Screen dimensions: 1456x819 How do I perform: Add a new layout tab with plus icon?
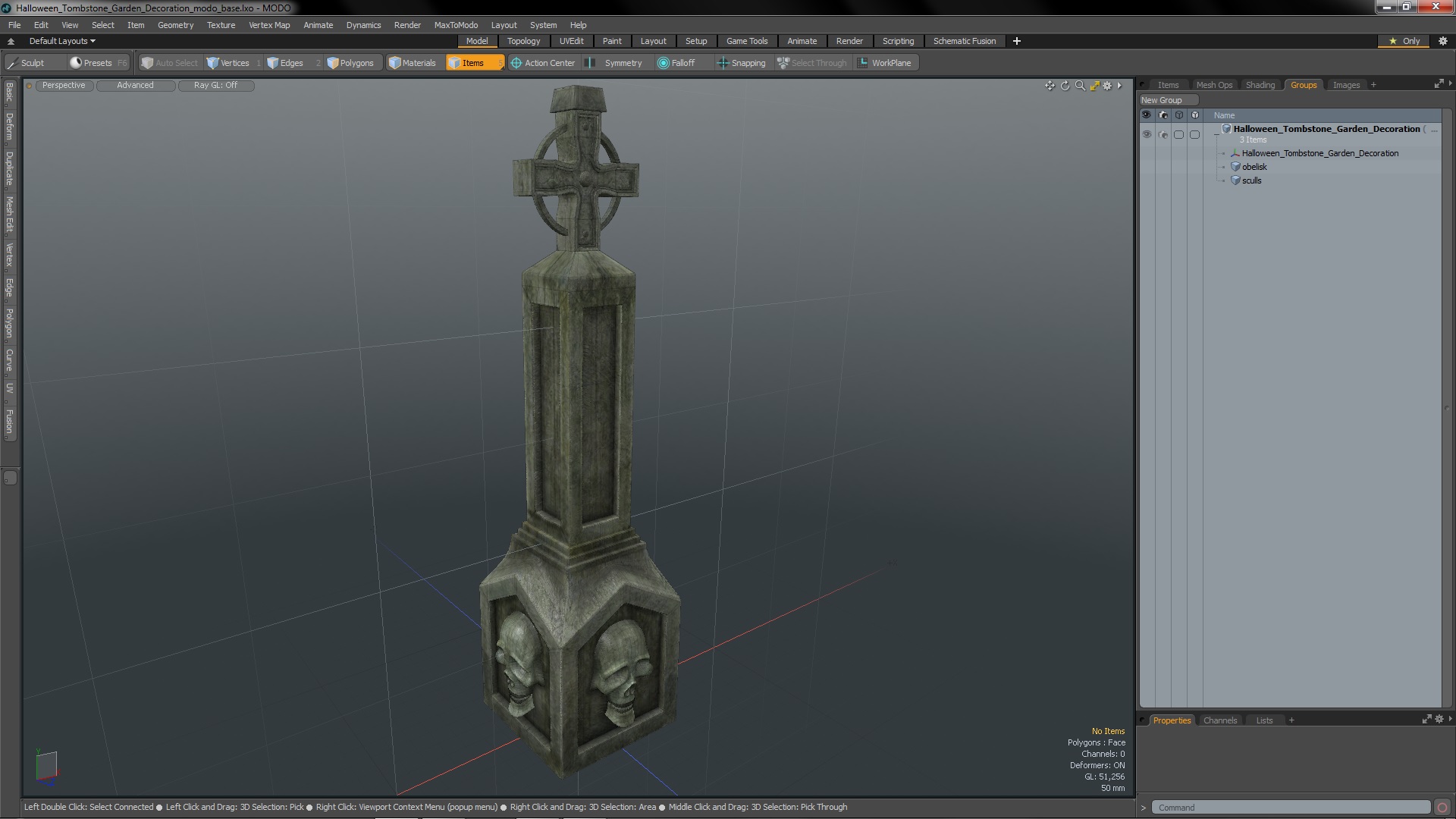pos(1017,41)
